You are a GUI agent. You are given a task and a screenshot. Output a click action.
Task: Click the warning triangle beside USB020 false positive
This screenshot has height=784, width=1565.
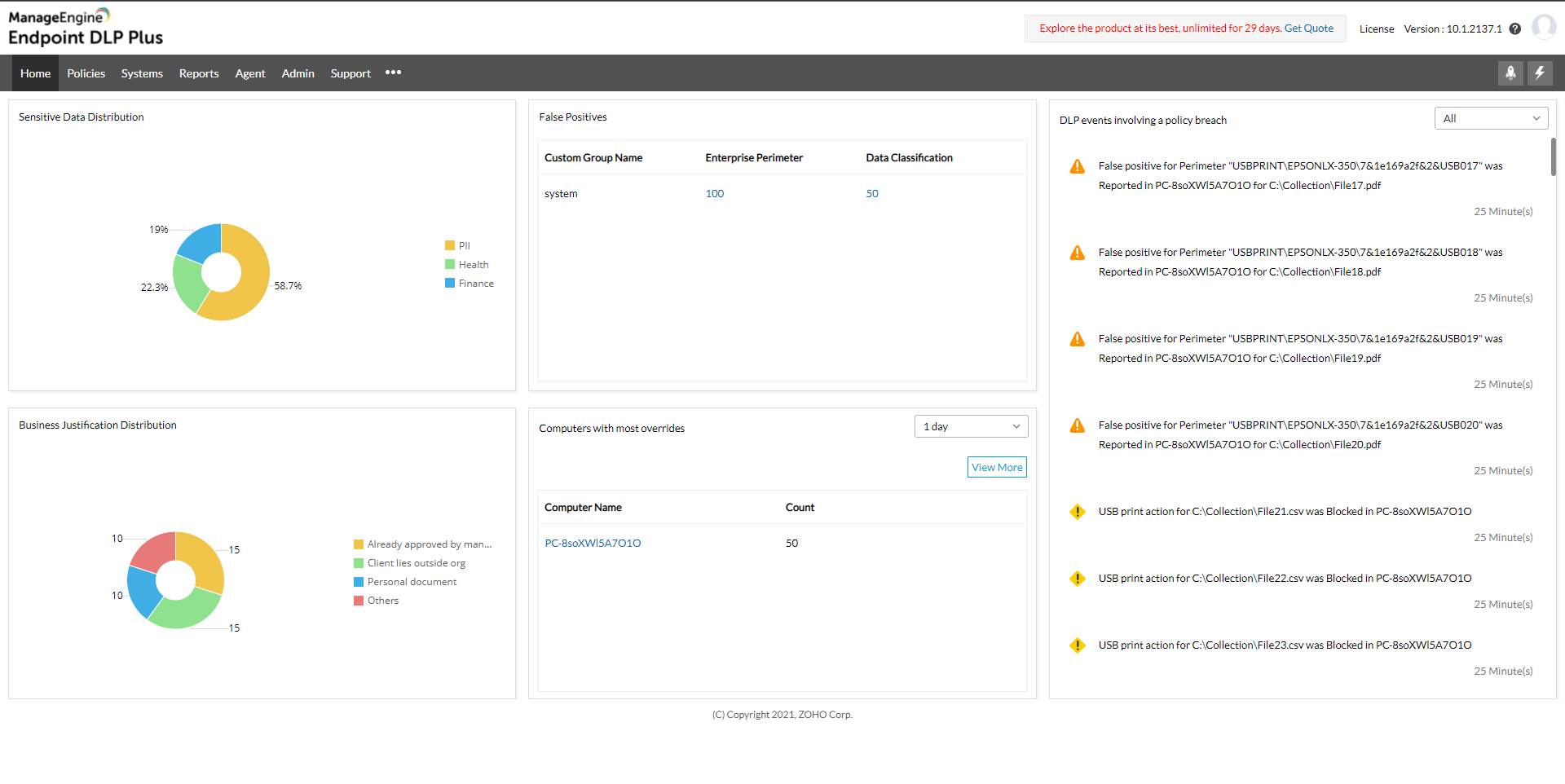point(1078,425)
